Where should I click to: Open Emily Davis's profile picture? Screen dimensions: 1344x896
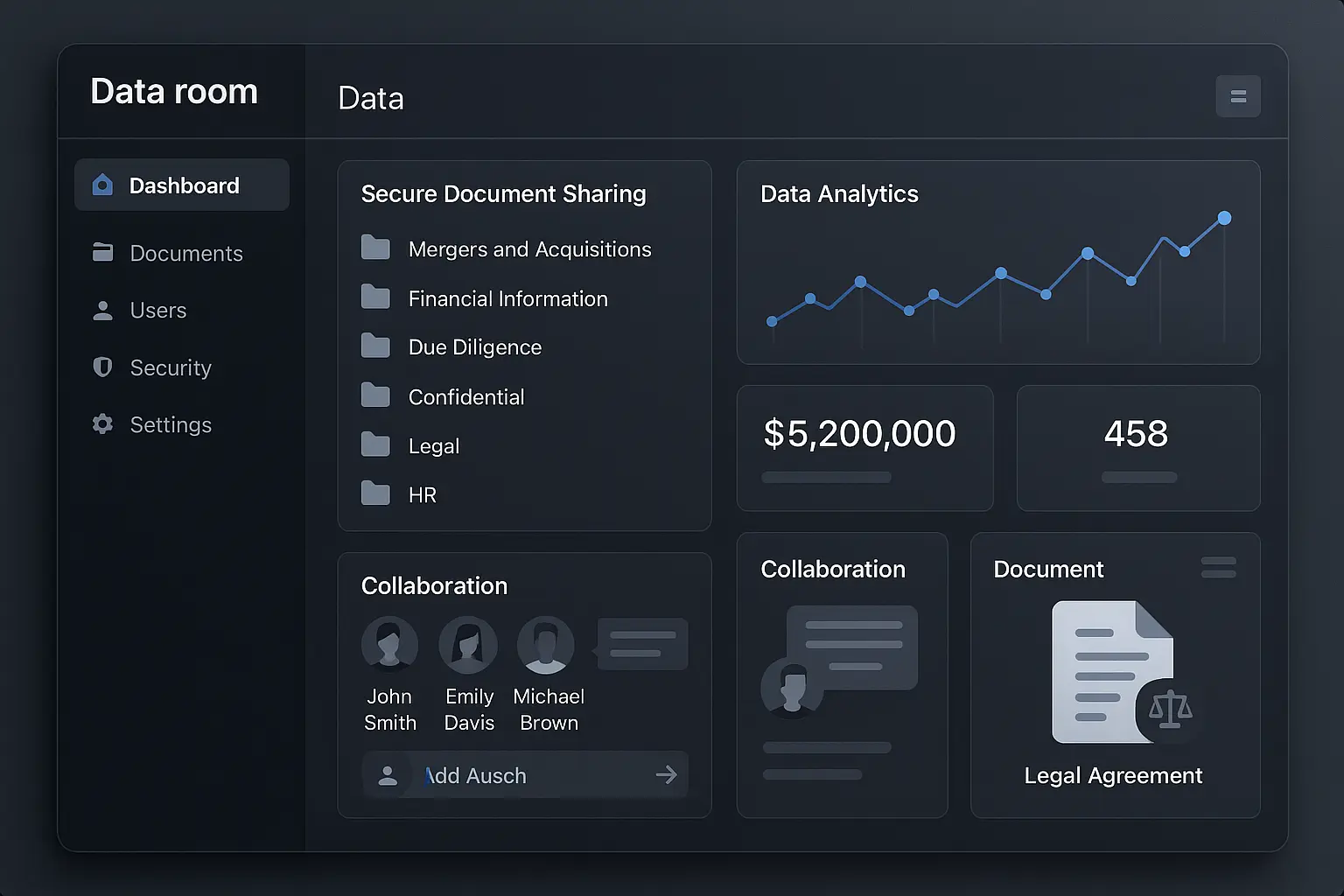click(469, 644)
